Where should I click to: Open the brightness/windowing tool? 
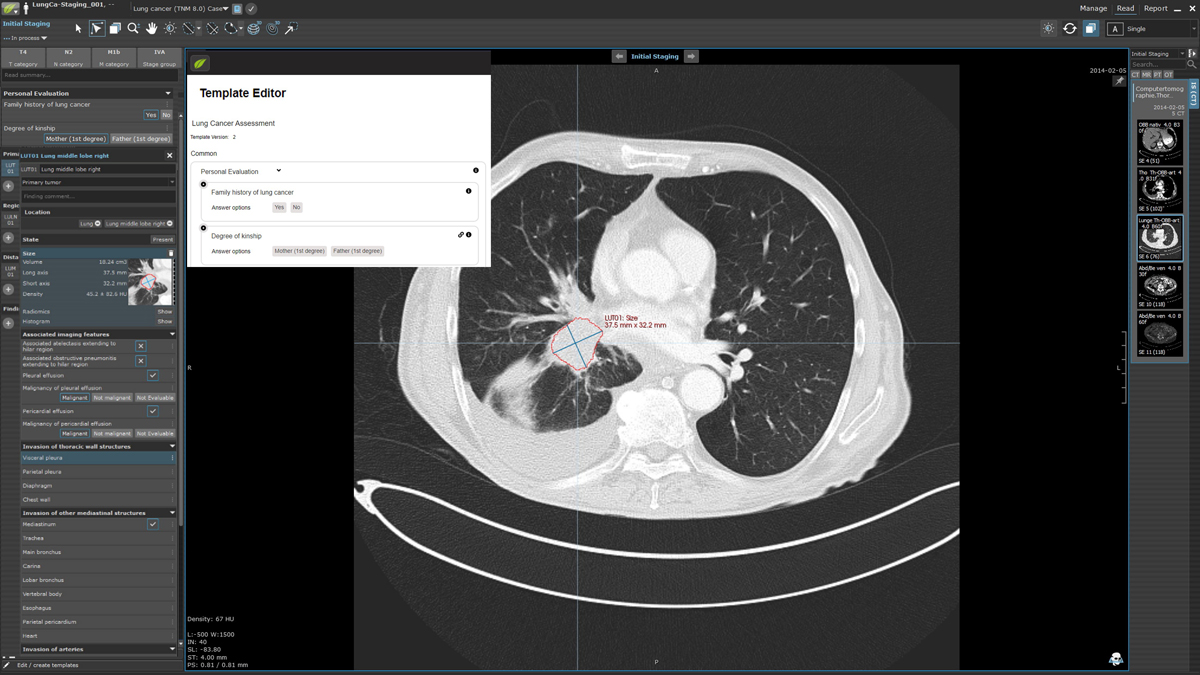click(169, 28)
